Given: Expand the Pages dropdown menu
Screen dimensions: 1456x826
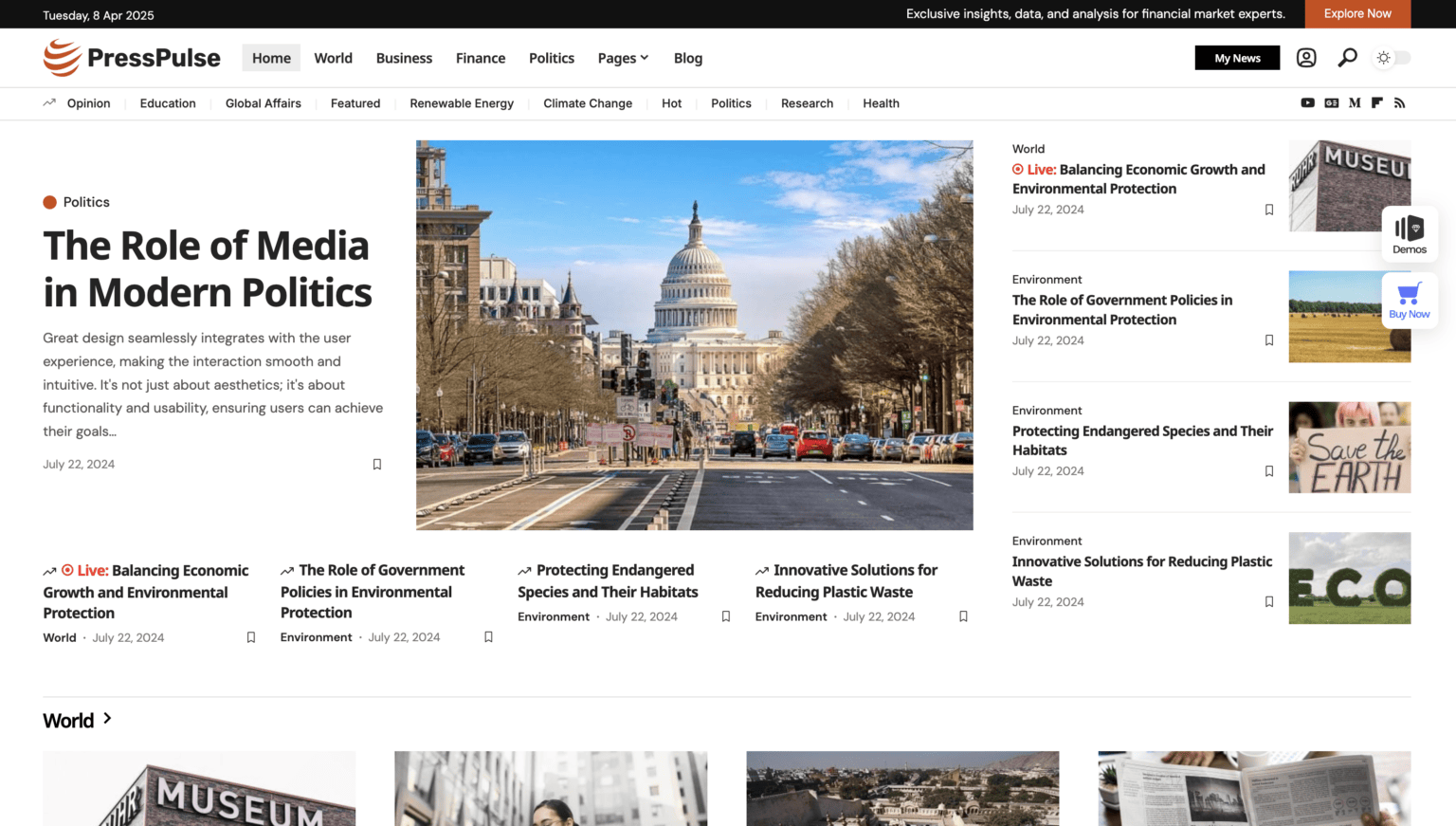Looking at the screenshot, I should pos(623,58).
